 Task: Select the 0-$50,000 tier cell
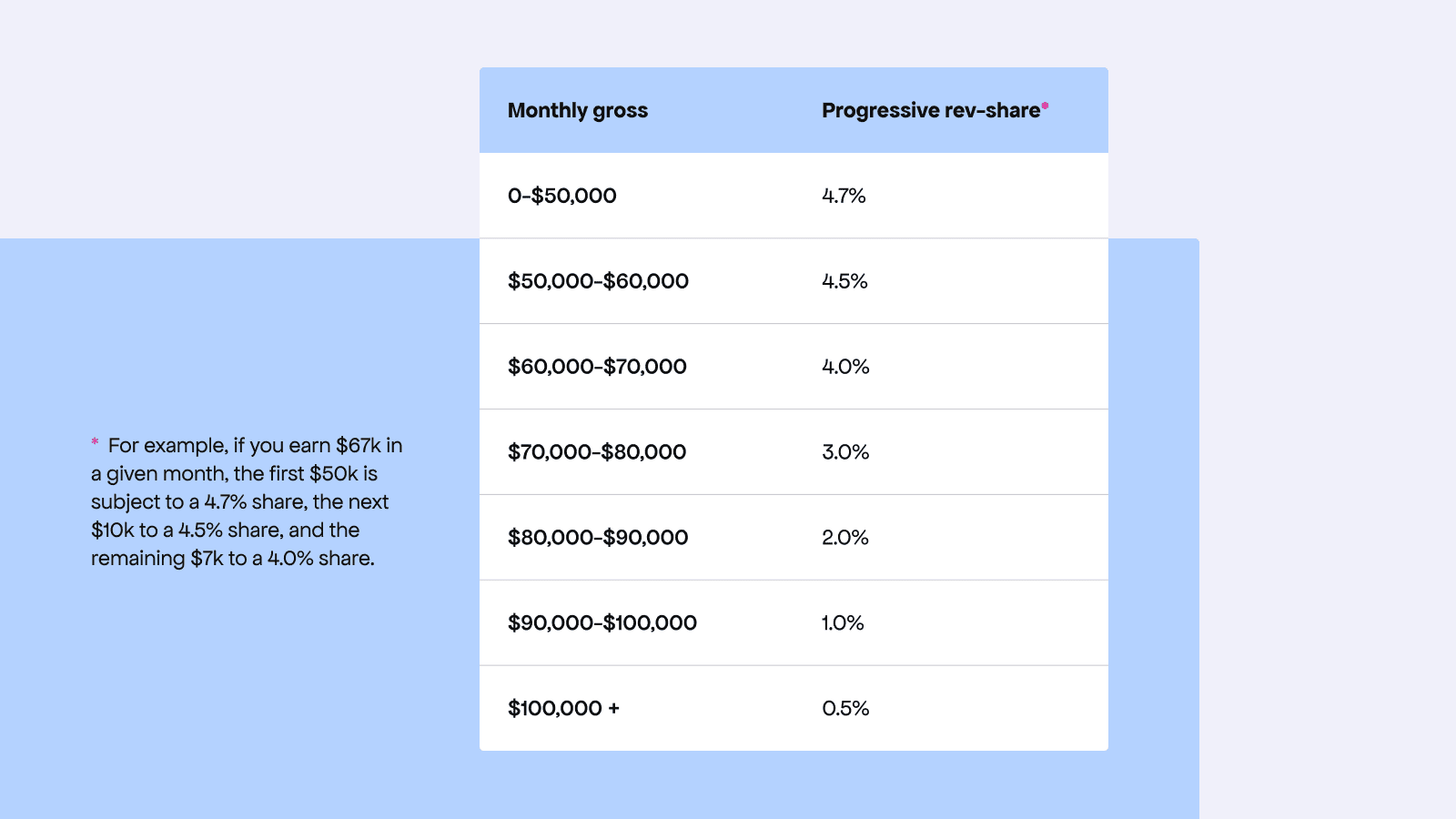pos(561,196)
